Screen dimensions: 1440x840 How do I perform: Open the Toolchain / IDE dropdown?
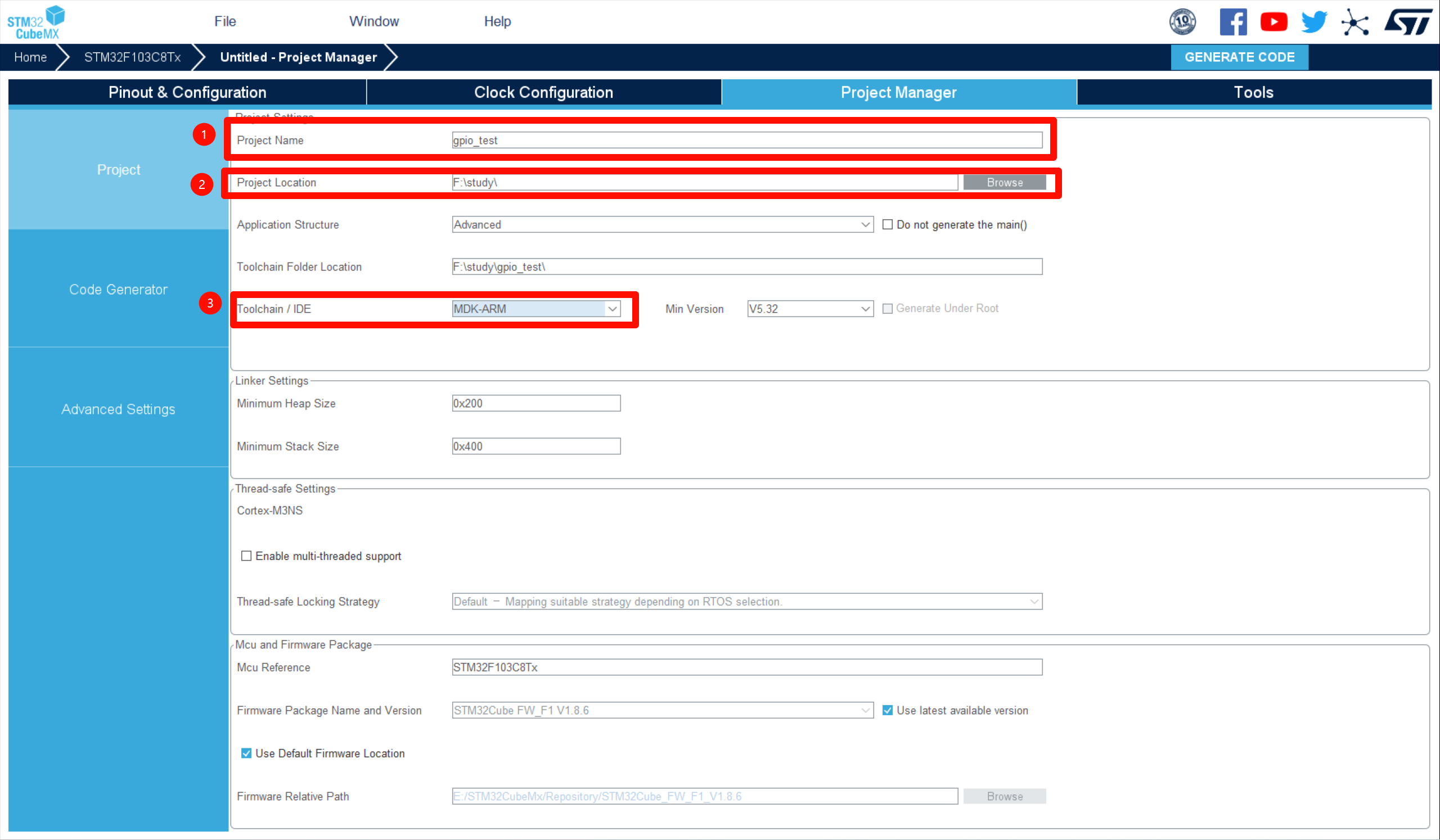(x=535, y=309)
